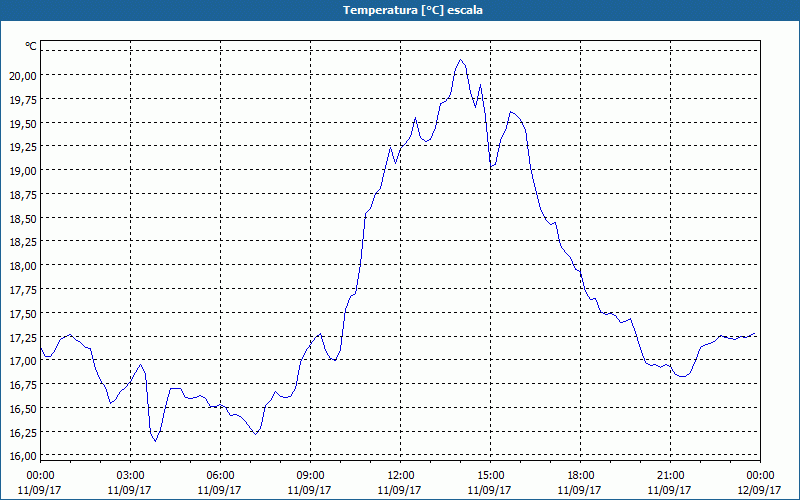Select the 19,00 y-axis value
Screen dimensions: 800x500
[23, 170]
